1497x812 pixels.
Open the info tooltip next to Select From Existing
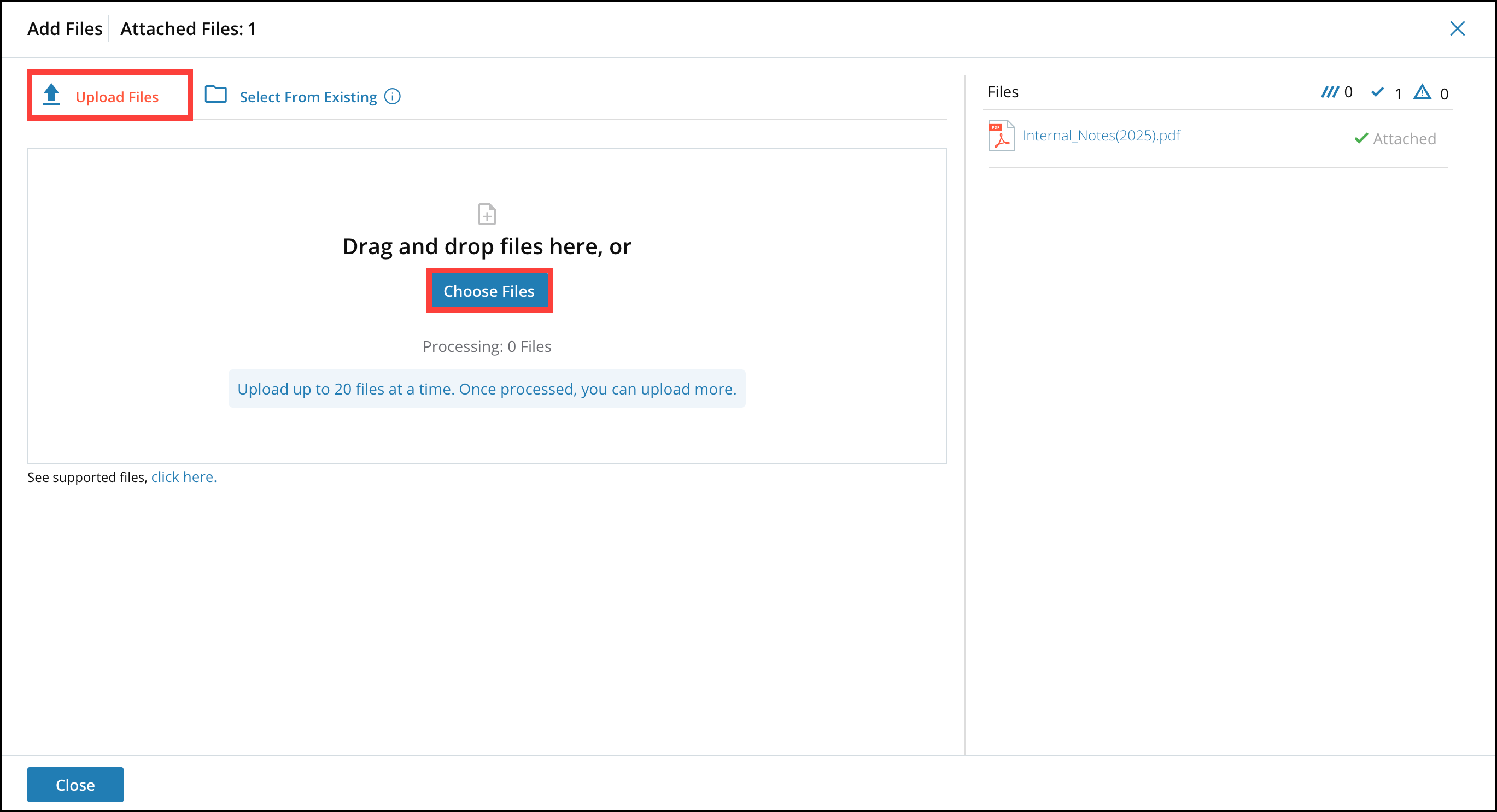click(392, 96)
